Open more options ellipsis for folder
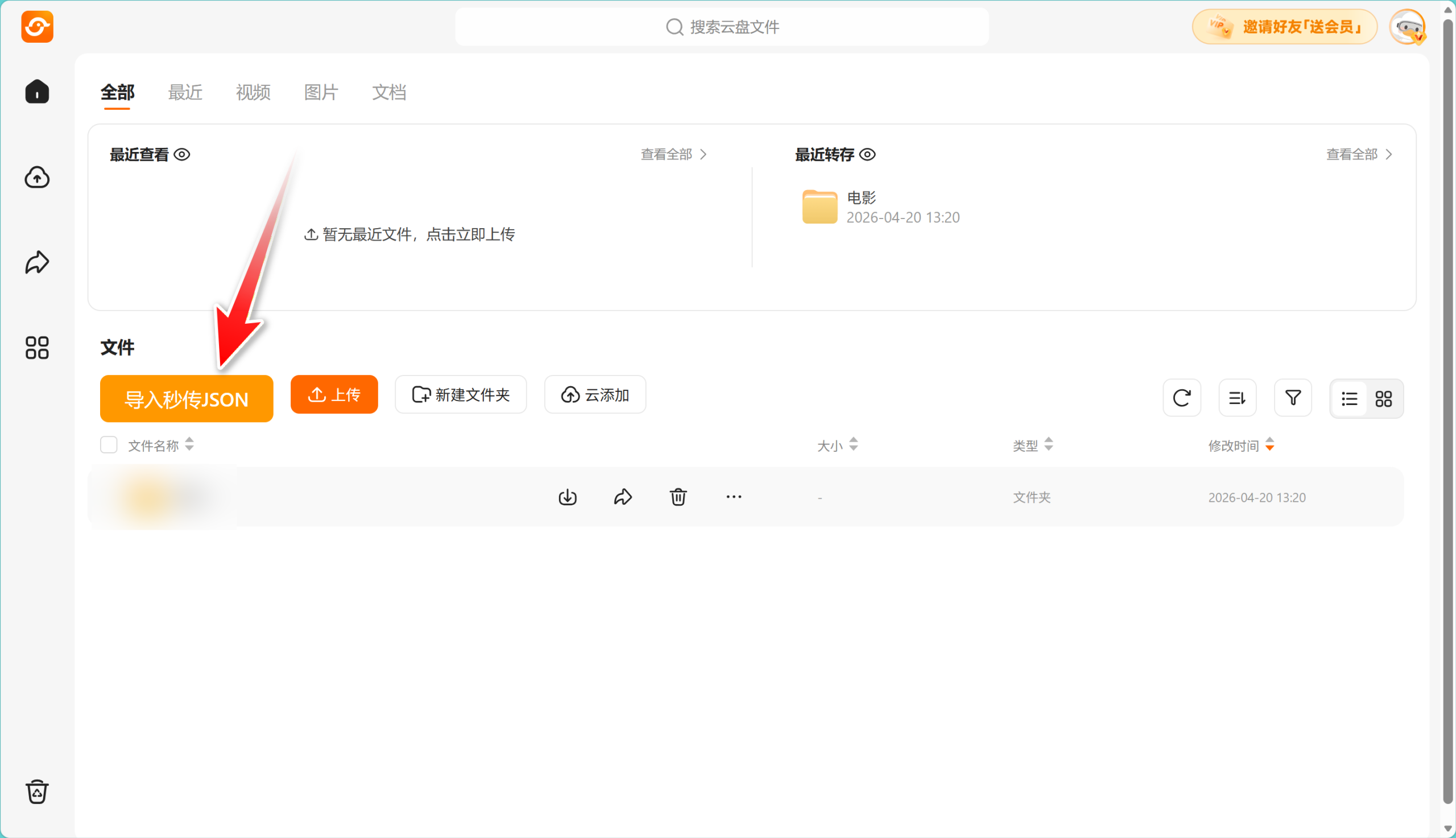 click(734, 497)
